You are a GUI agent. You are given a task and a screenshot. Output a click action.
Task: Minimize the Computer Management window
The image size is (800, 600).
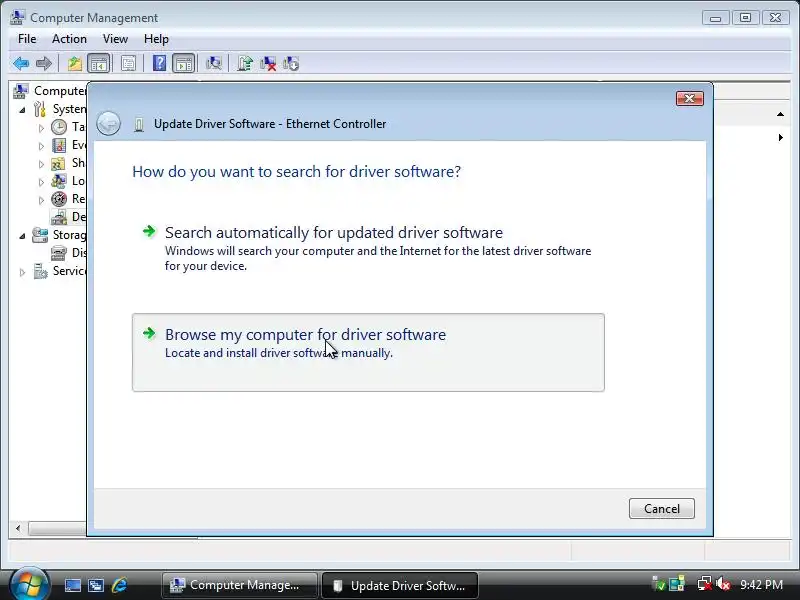click(715, 18)
